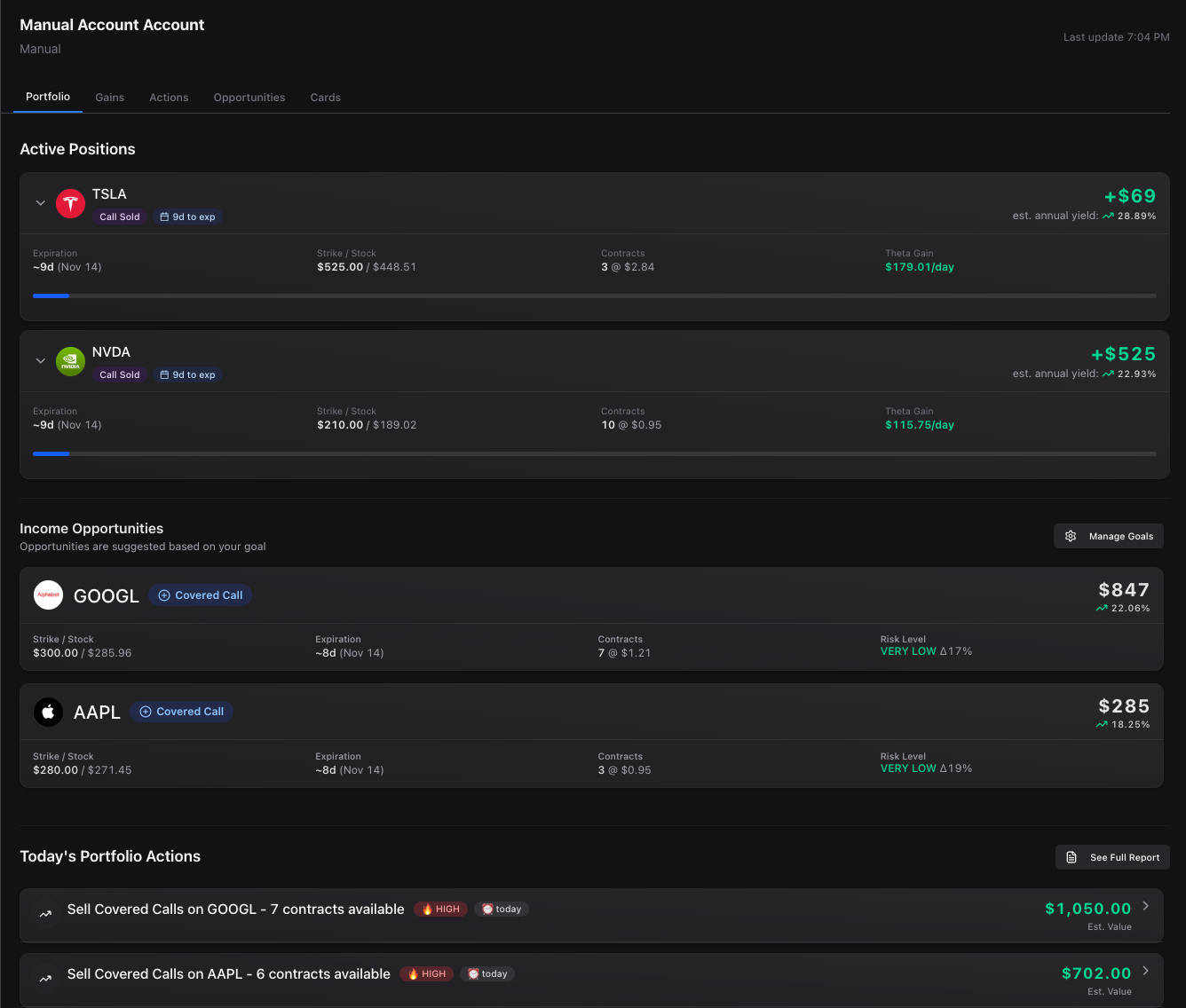Click the Tesla logo icon
Screen dimensions: 1186x1008
click(70, 203)
